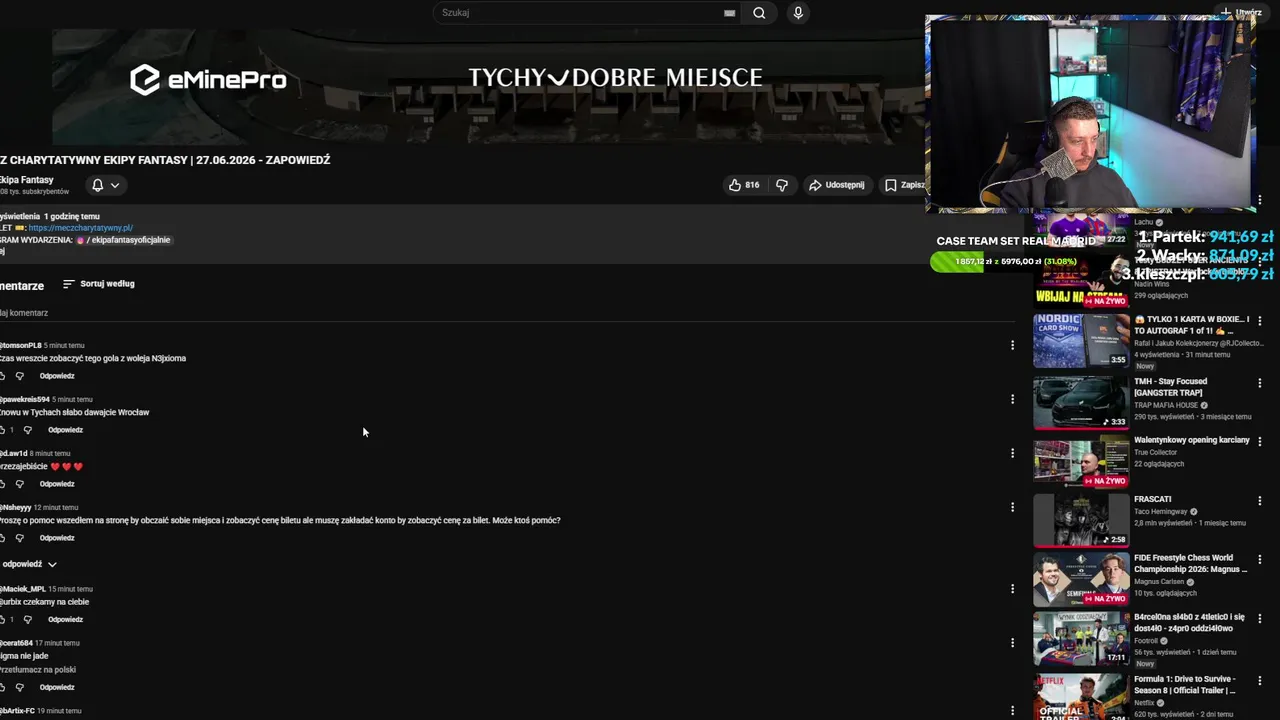This screenshot has height=720, width=1280.
Task: Open options menu for TYLKO 1 KARTA W BOXIE video
Action: tap(1260, 321)
